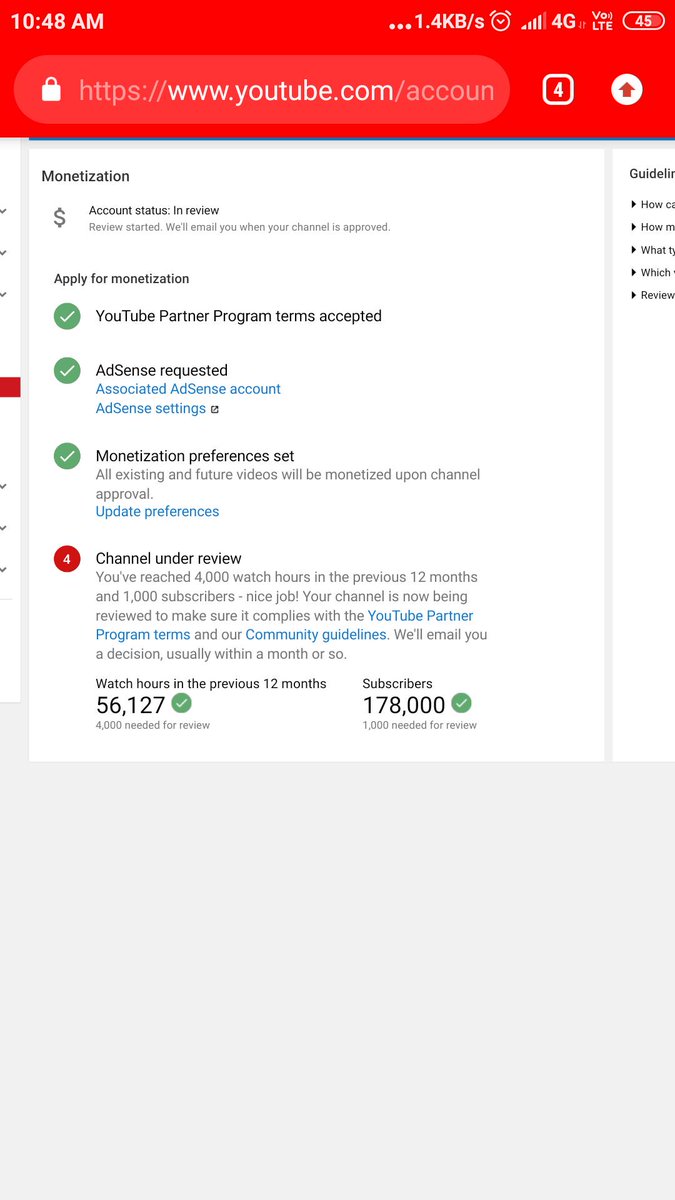Image resolution: width=675 pixels, height=1200 pixels.
Task: Tap the alarm clock status bar icon
Action: (x=501, y=21)
